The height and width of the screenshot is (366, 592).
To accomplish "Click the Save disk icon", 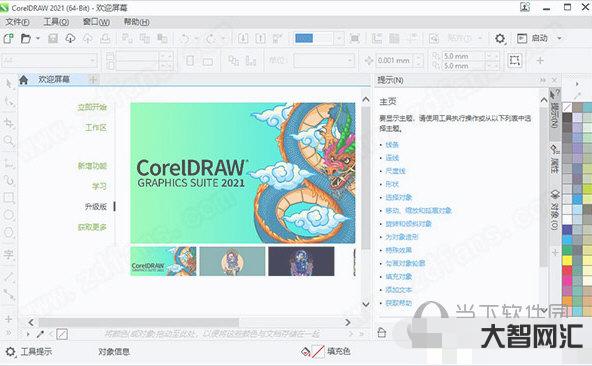I will 53,38.
